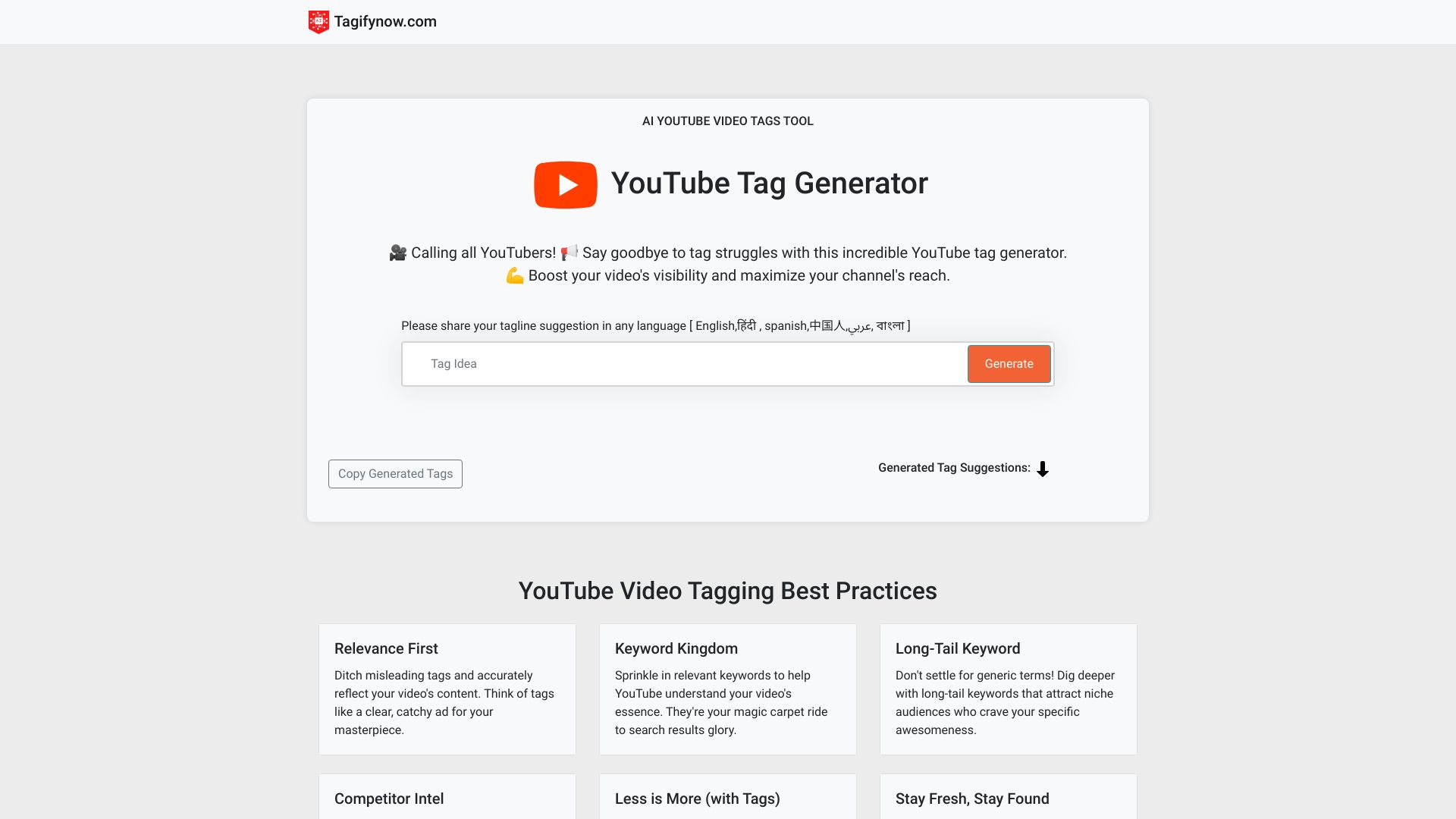Click the Competitor Intel card
Image resolution: width=1456 pixels, height=819 pixels.
447,798
